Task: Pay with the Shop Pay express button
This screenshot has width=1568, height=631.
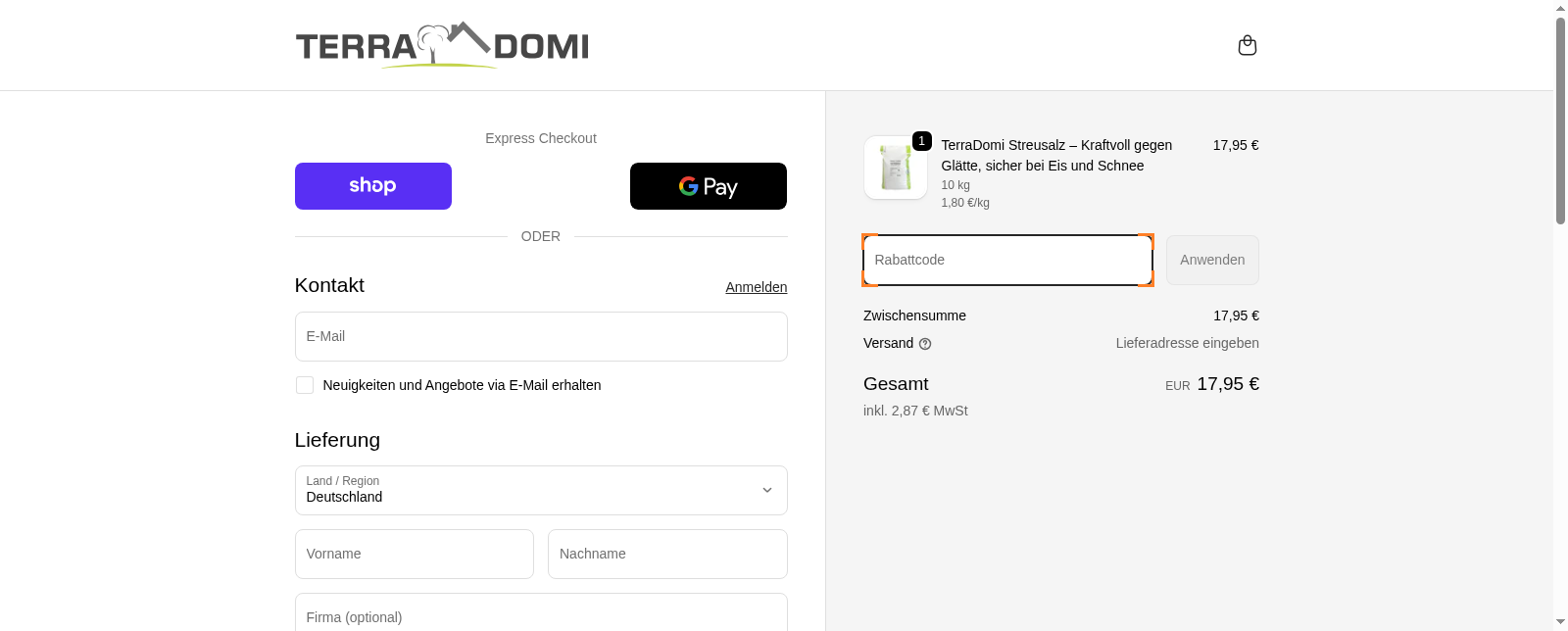Action: 373,186
